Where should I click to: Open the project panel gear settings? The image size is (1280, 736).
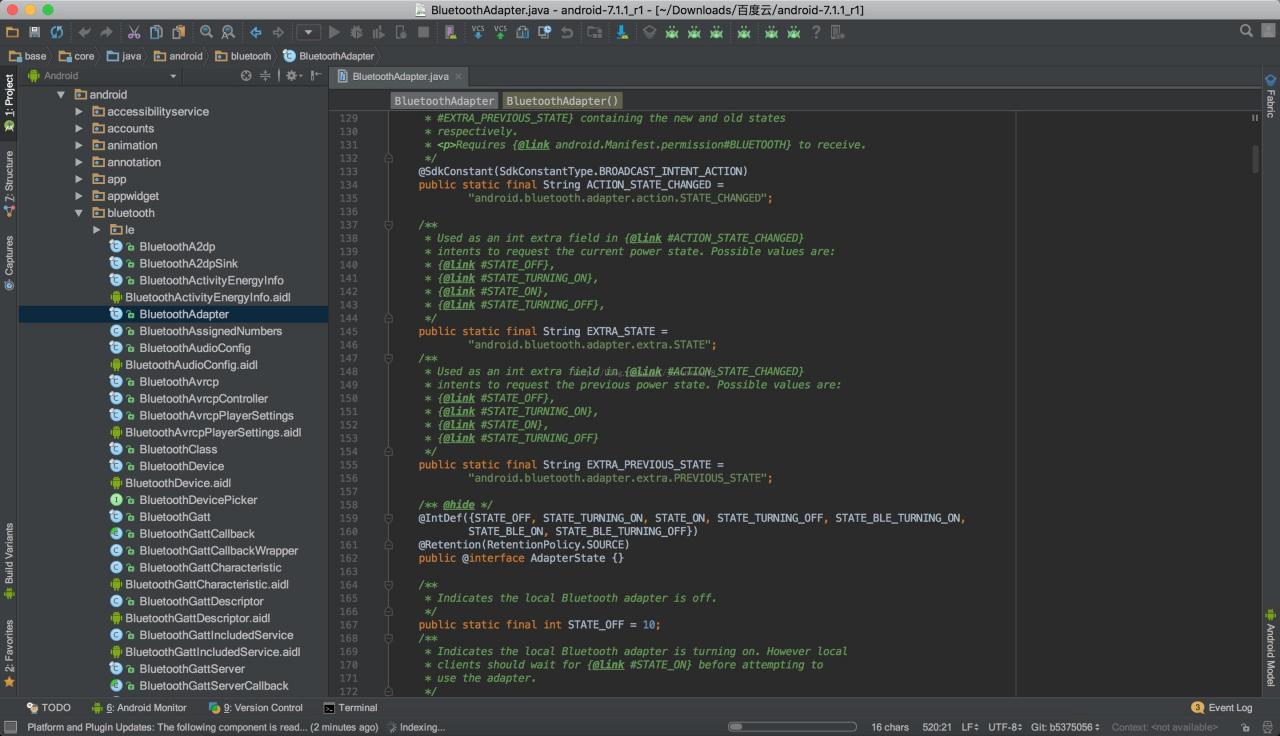pyautogui.click(x=291, y=76)
